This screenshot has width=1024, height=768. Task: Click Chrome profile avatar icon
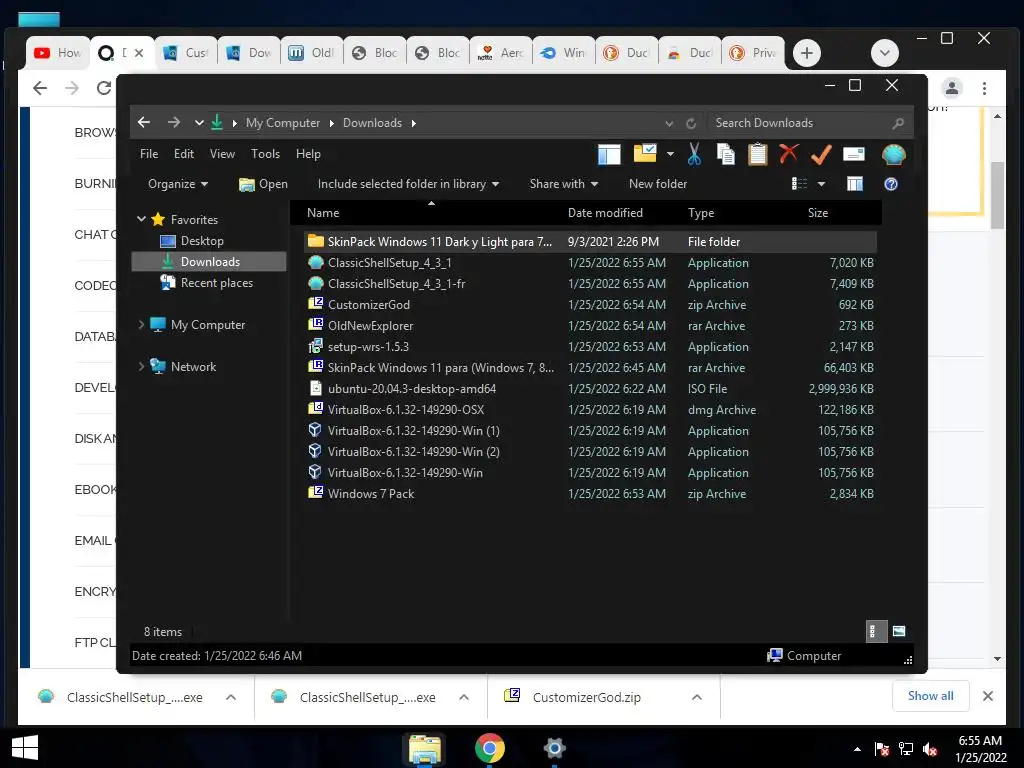pos(952,88)
